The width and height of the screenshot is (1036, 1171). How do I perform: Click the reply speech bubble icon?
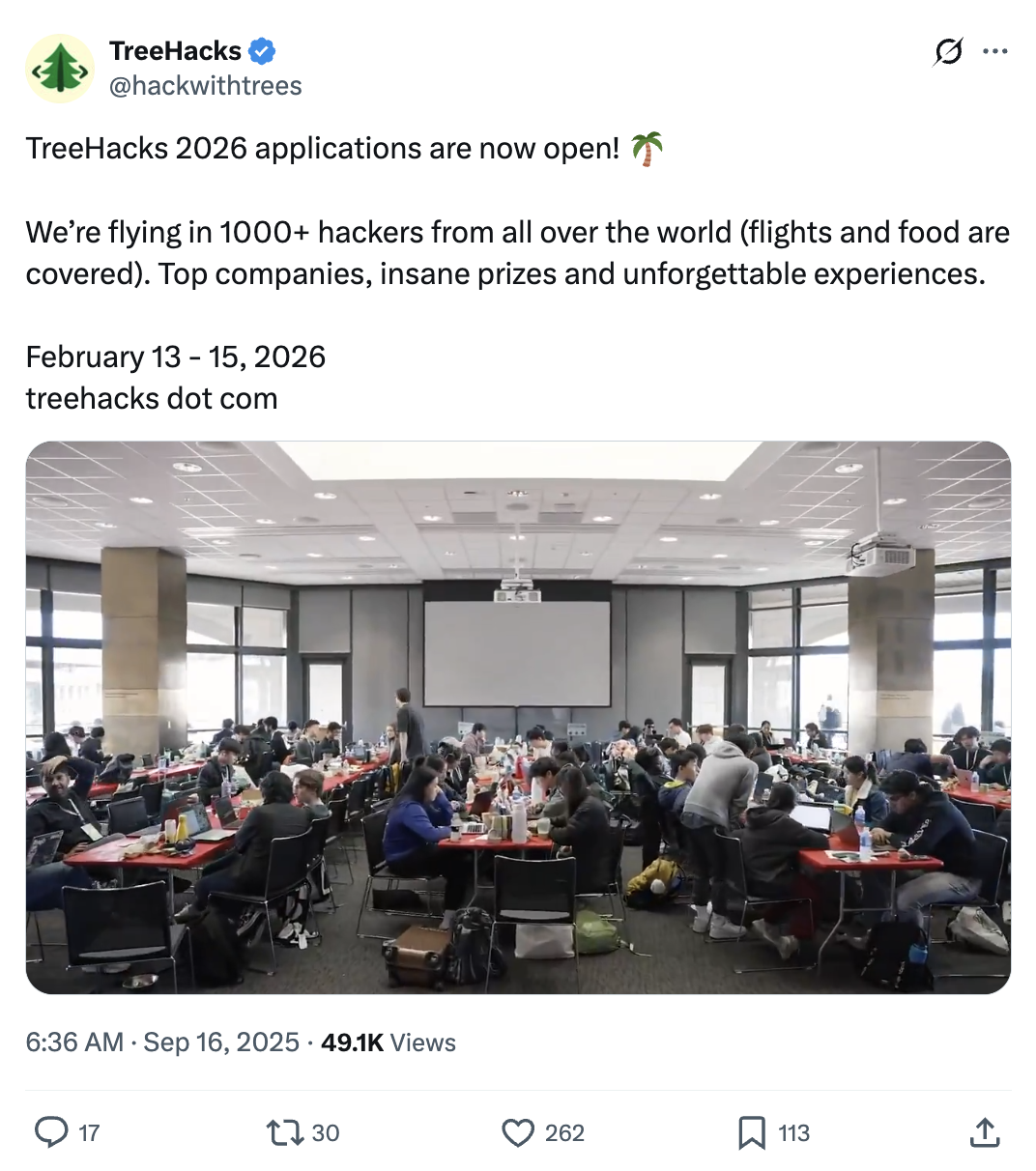(51, 1132)
